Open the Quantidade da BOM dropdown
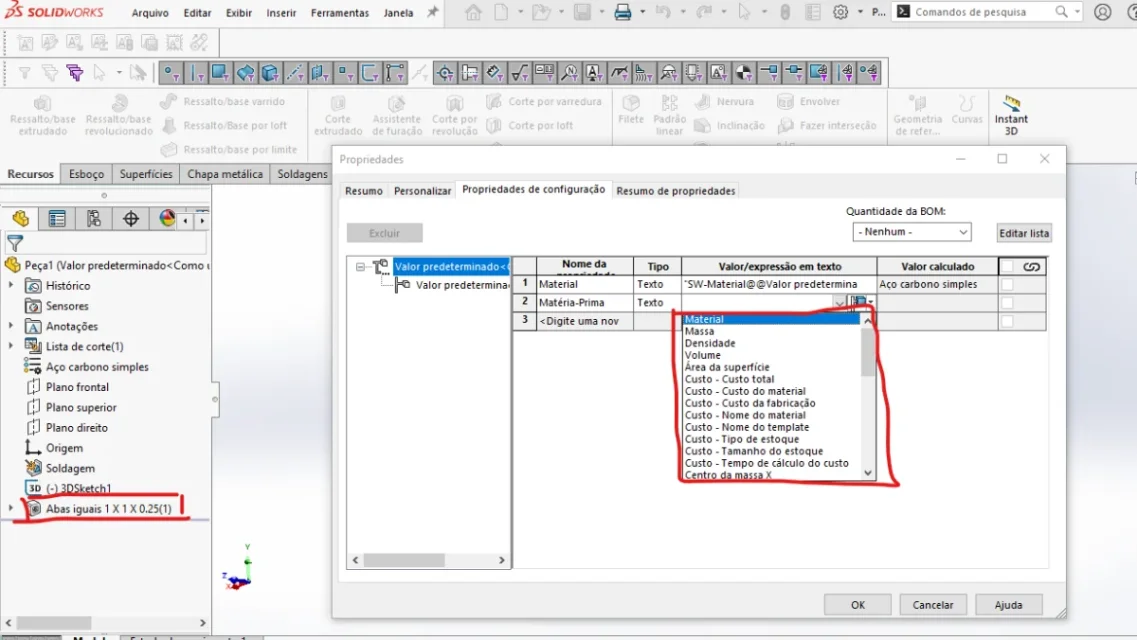 point(911,232)
